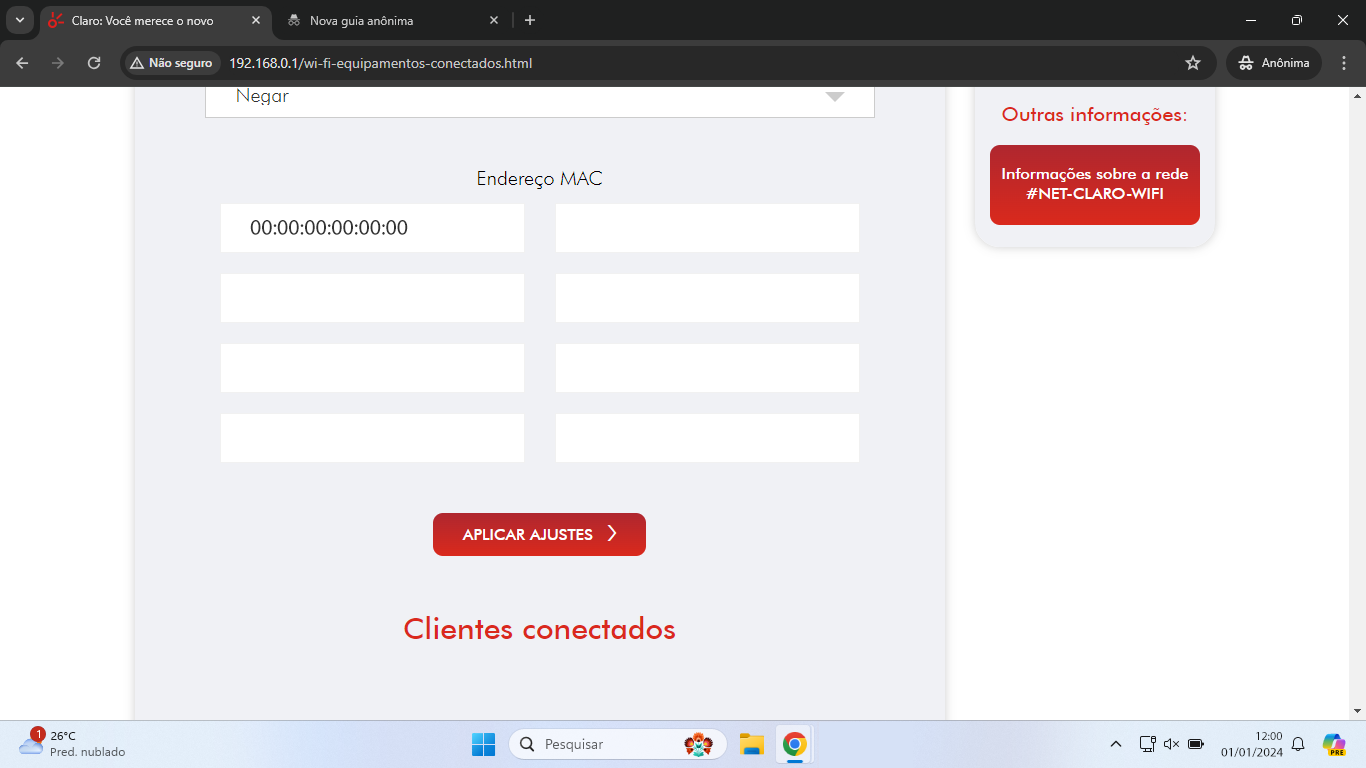
Task: Open Chrome's three-dot menu
Action: pos(1343,63)
